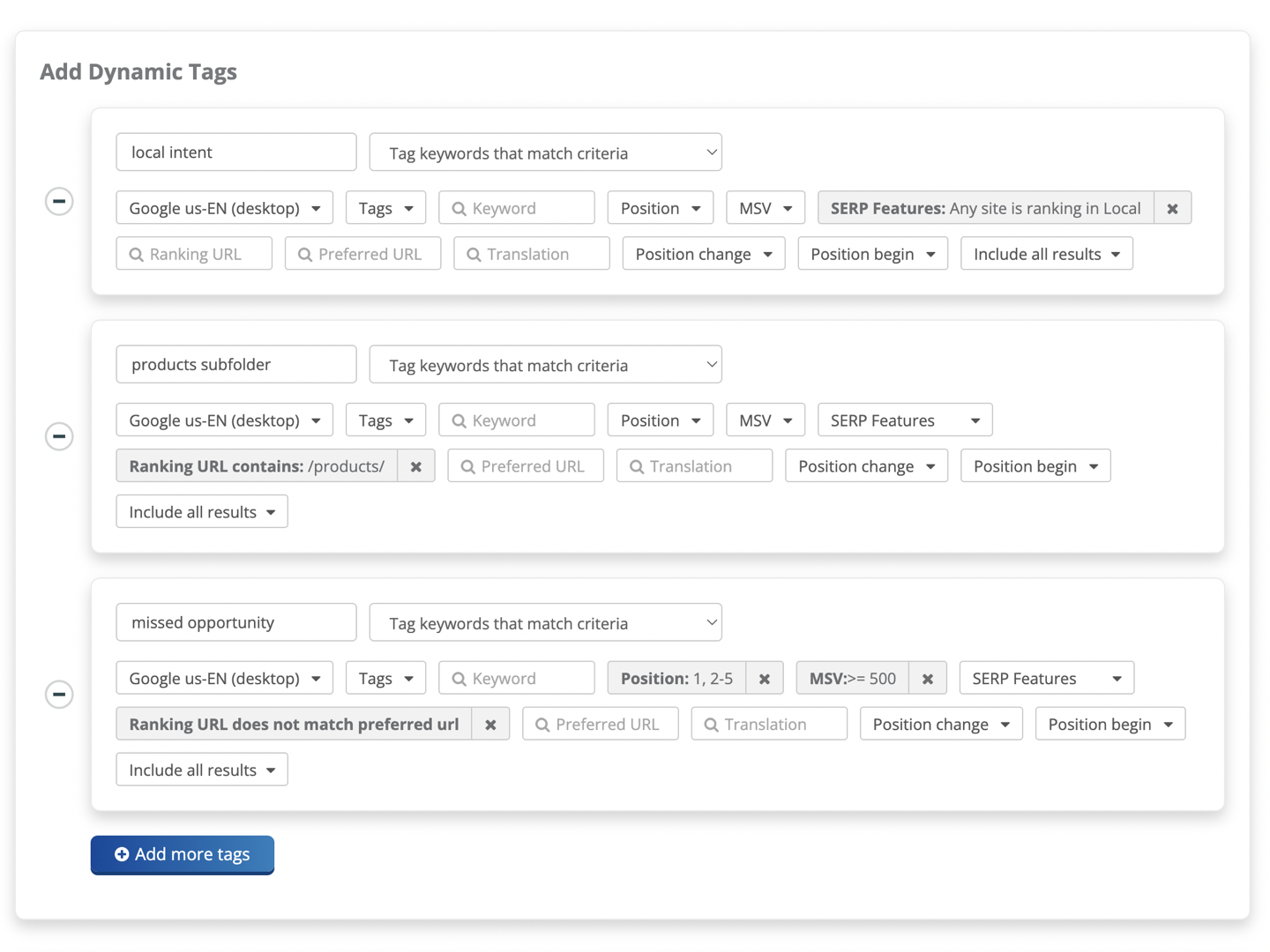Edit the missed opportunity tag name field

[236, 623]
